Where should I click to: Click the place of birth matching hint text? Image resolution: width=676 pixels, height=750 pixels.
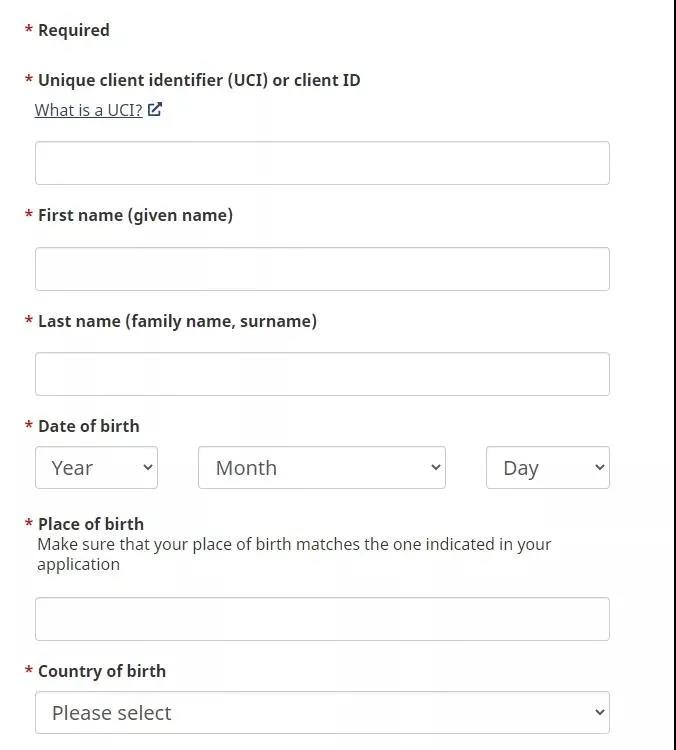(x=294, y=554)
